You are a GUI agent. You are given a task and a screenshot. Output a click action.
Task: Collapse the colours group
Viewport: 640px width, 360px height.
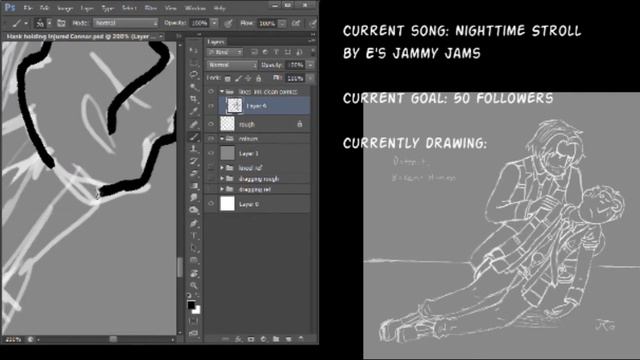coord(222,139)
